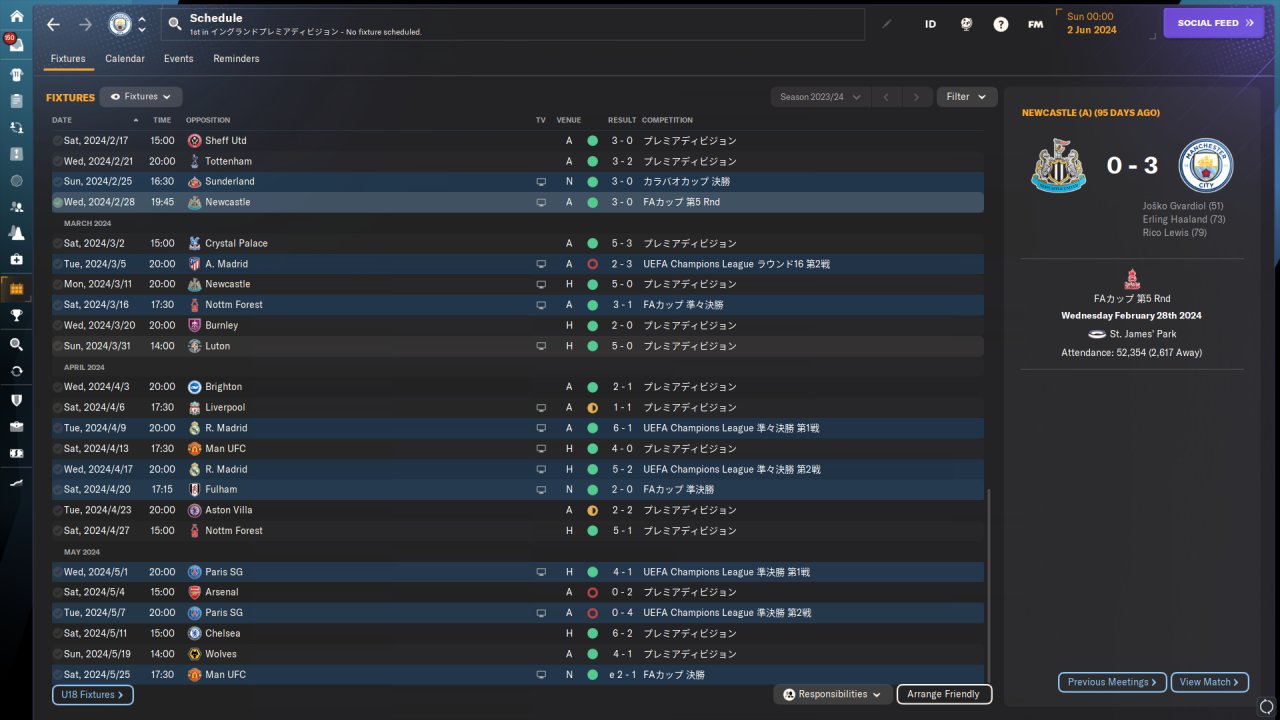Open the Competitions trophy icon

(16, 315)
